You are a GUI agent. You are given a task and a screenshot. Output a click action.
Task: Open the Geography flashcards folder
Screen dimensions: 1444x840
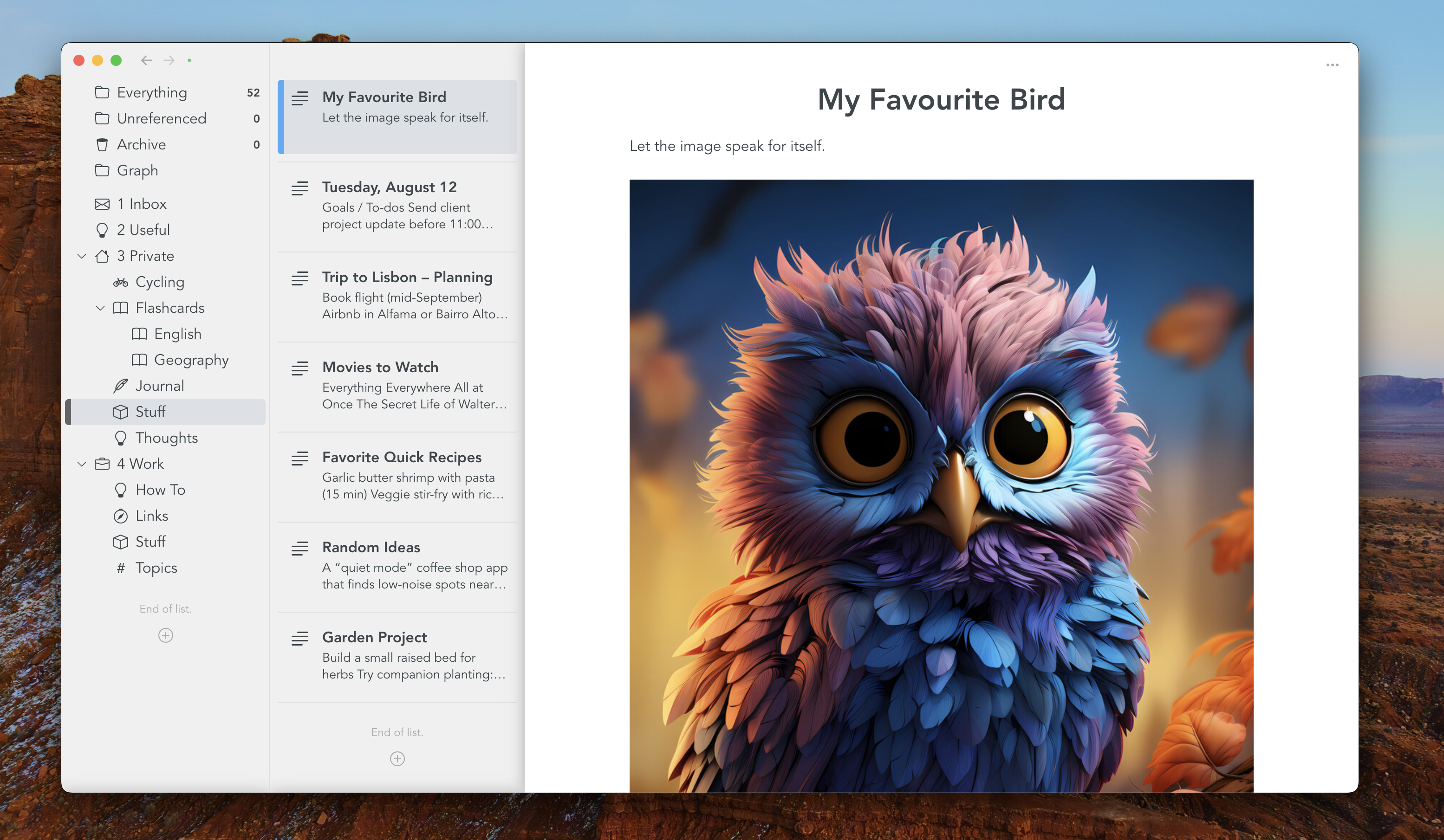191,360
